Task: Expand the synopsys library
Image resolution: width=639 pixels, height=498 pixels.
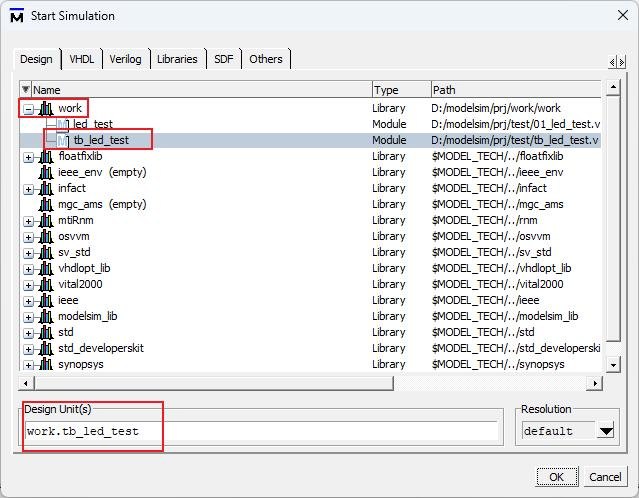Action: [x=28, y=365]
